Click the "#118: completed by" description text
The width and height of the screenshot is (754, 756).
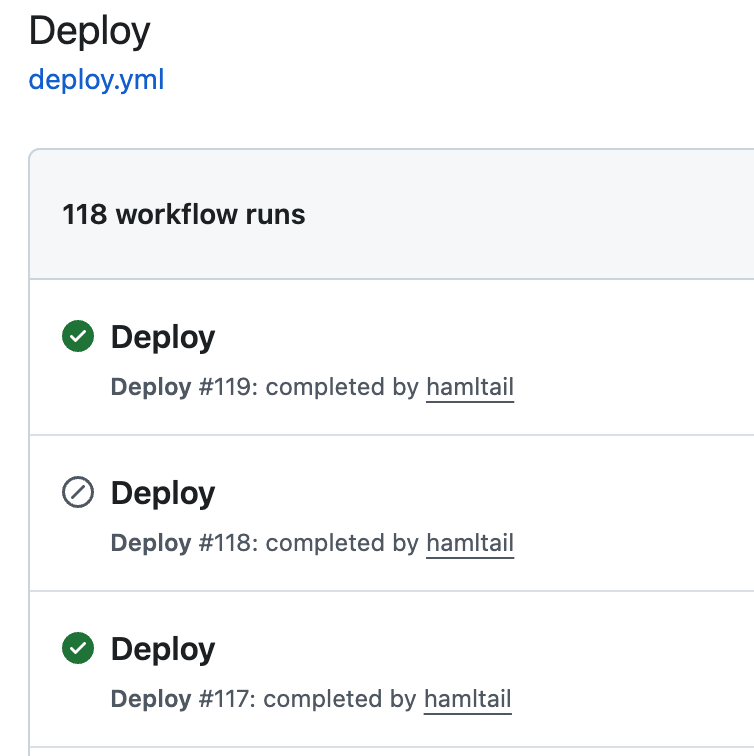[x=308, y=543]
